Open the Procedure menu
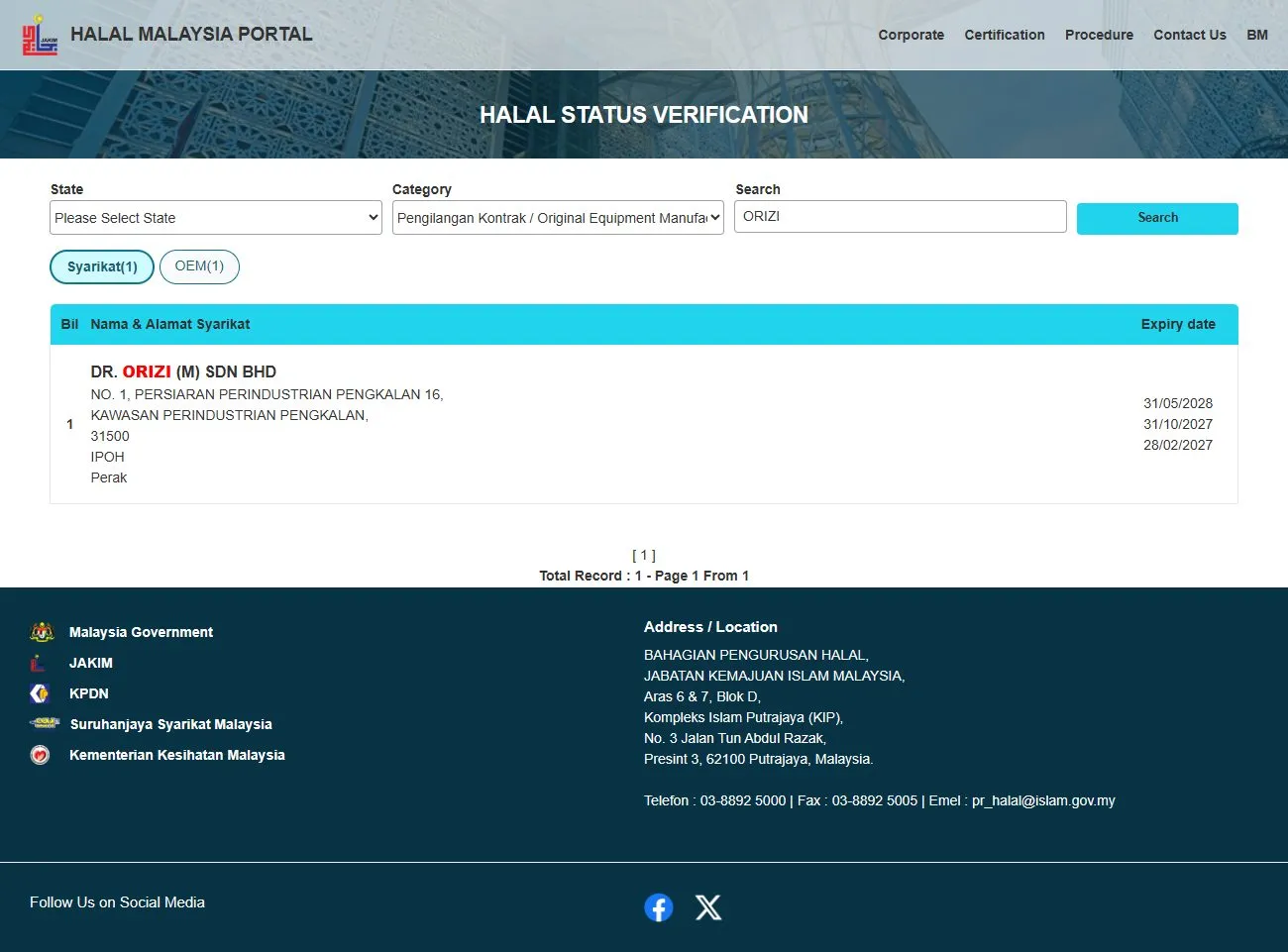This screenshot has width=1288, height=952. tap(1099, 35)
